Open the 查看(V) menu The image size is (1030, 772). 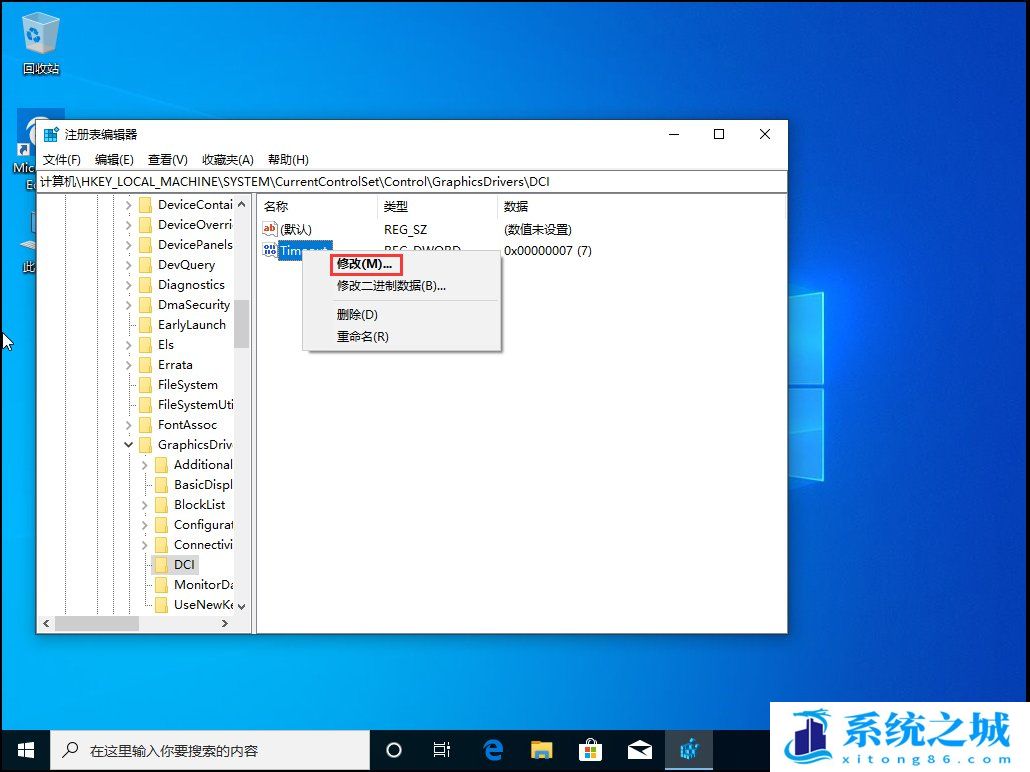click(168, 160)
